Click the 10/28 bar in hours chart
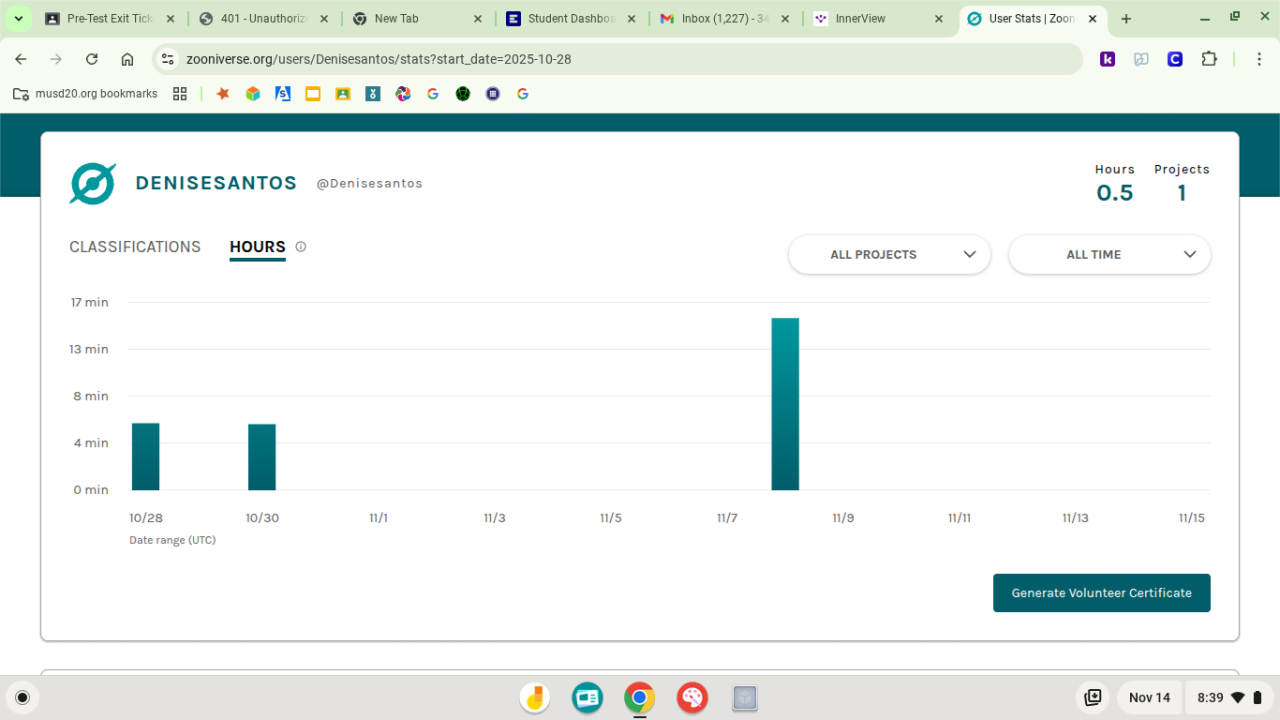Viewport: 1280px width, 720px height. 146,457
